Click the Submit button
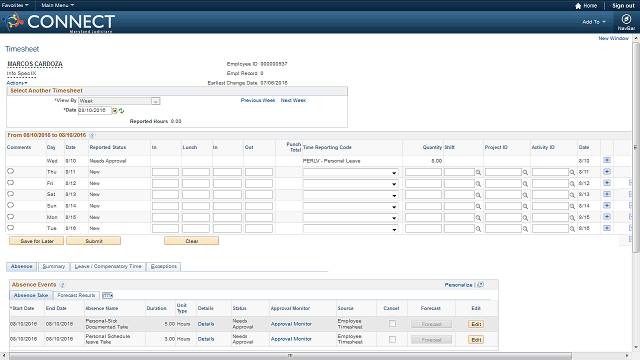 click(94, 241)
